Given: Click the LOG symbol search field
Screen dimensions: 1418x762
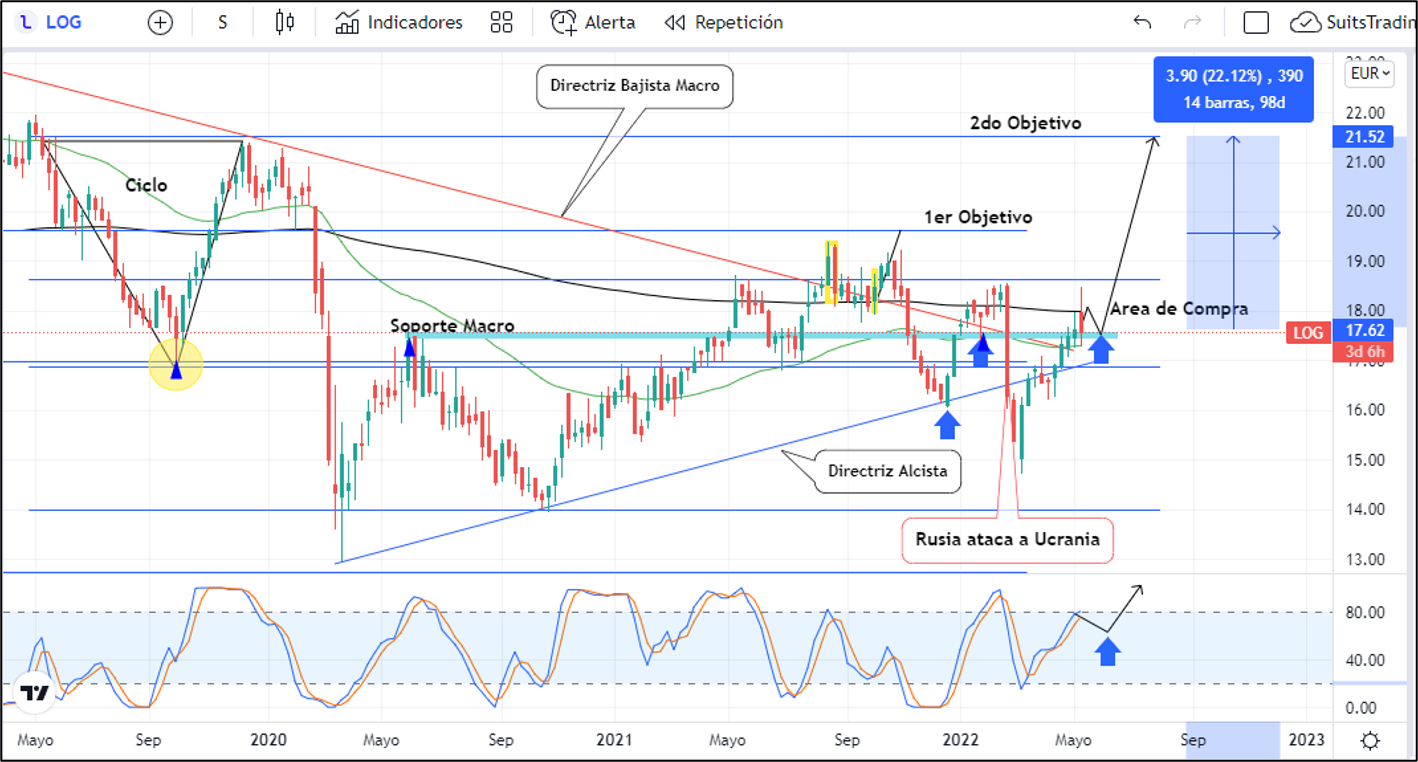Looking at the screenshot, I should point(57,22).
